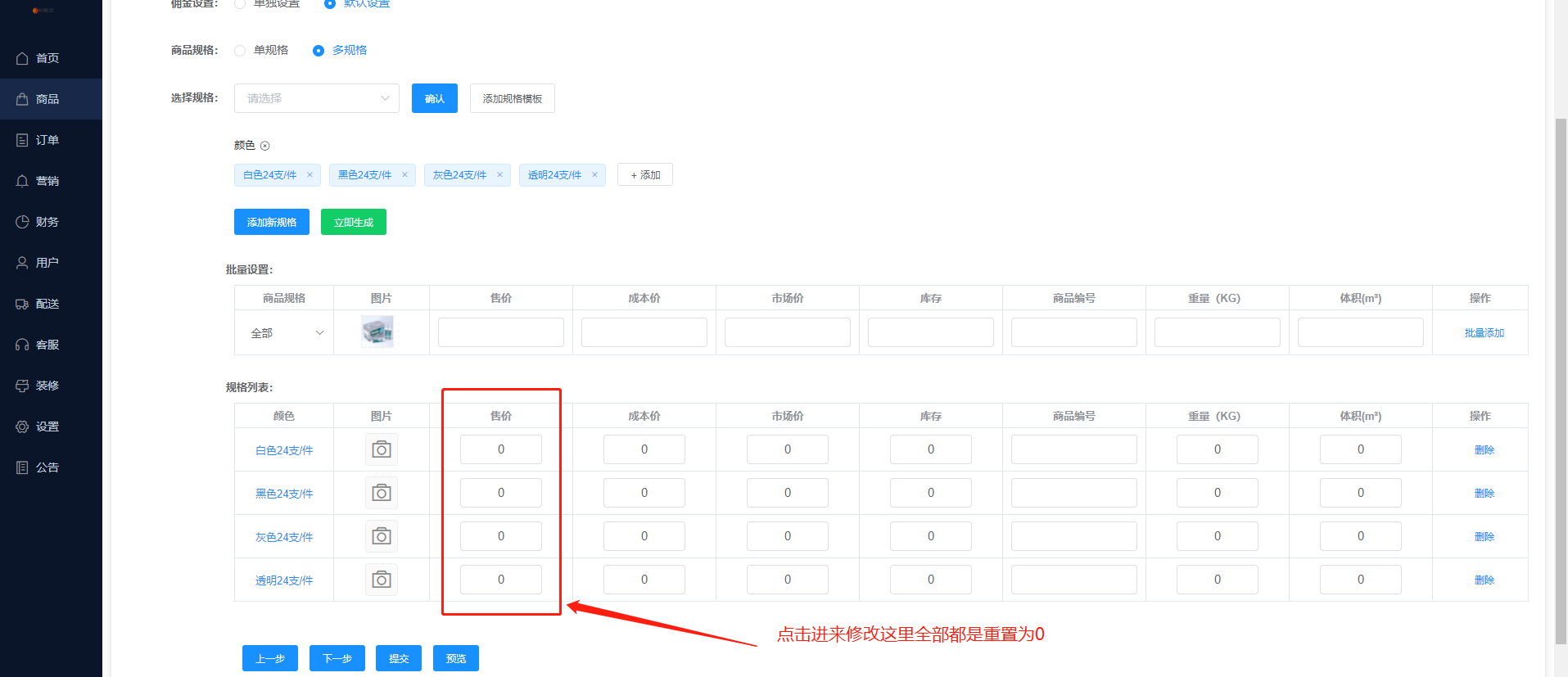Upload image via camera icon for 白色24支/件
Screen dimensions: 1568x677
click(x=382, y=449)
